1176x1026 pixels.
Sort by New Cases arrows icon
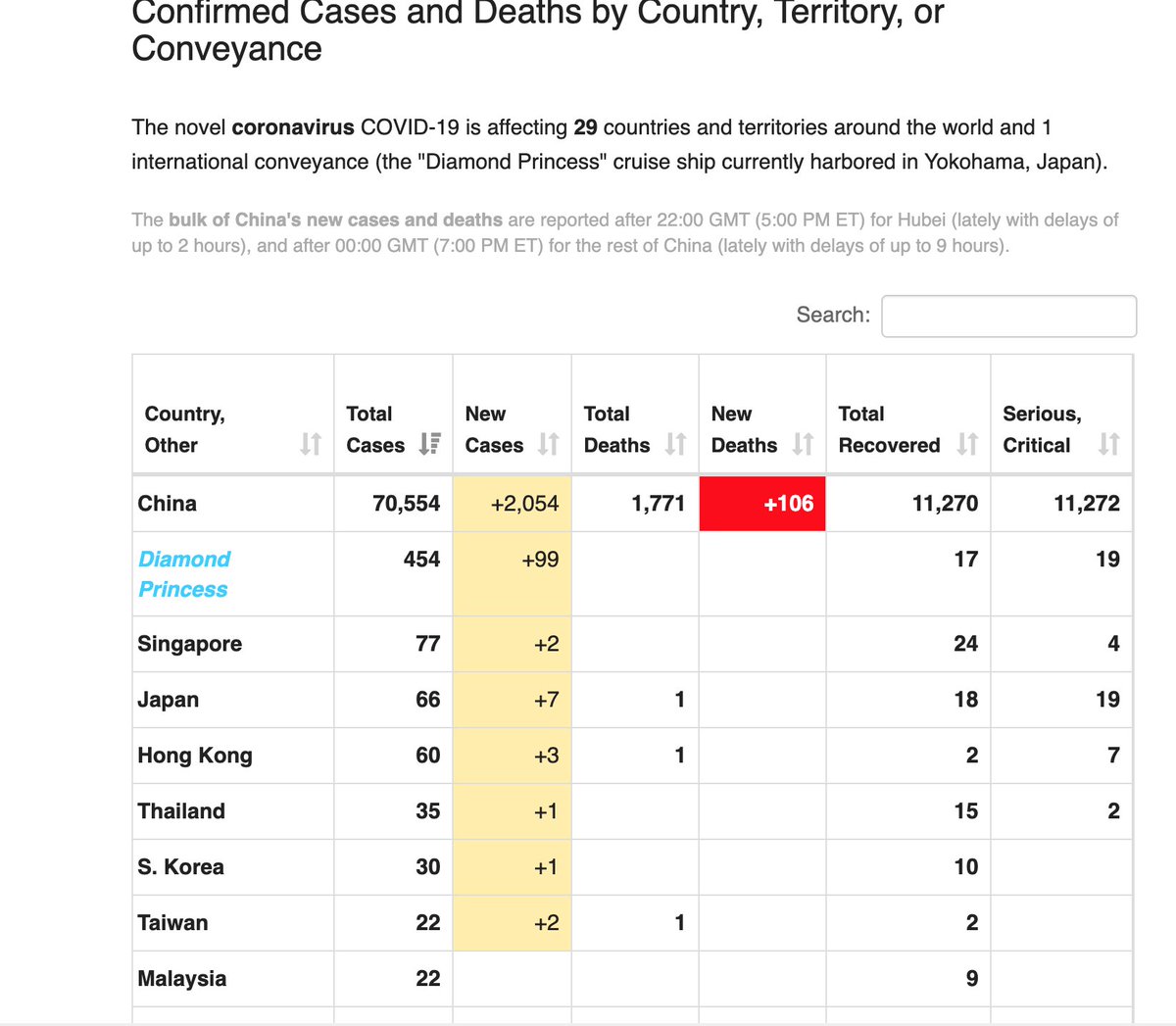pos(548,445)
